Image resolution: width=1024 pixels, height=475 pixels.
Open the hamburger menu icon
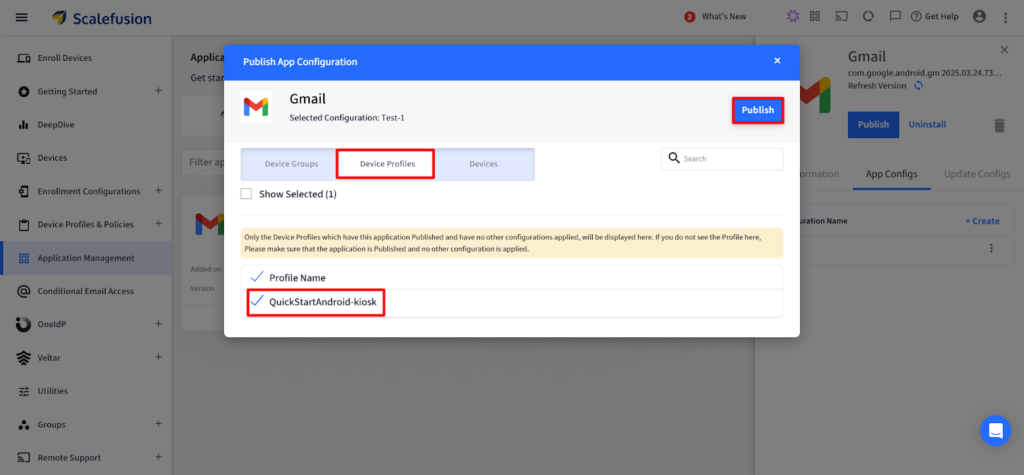22,17
